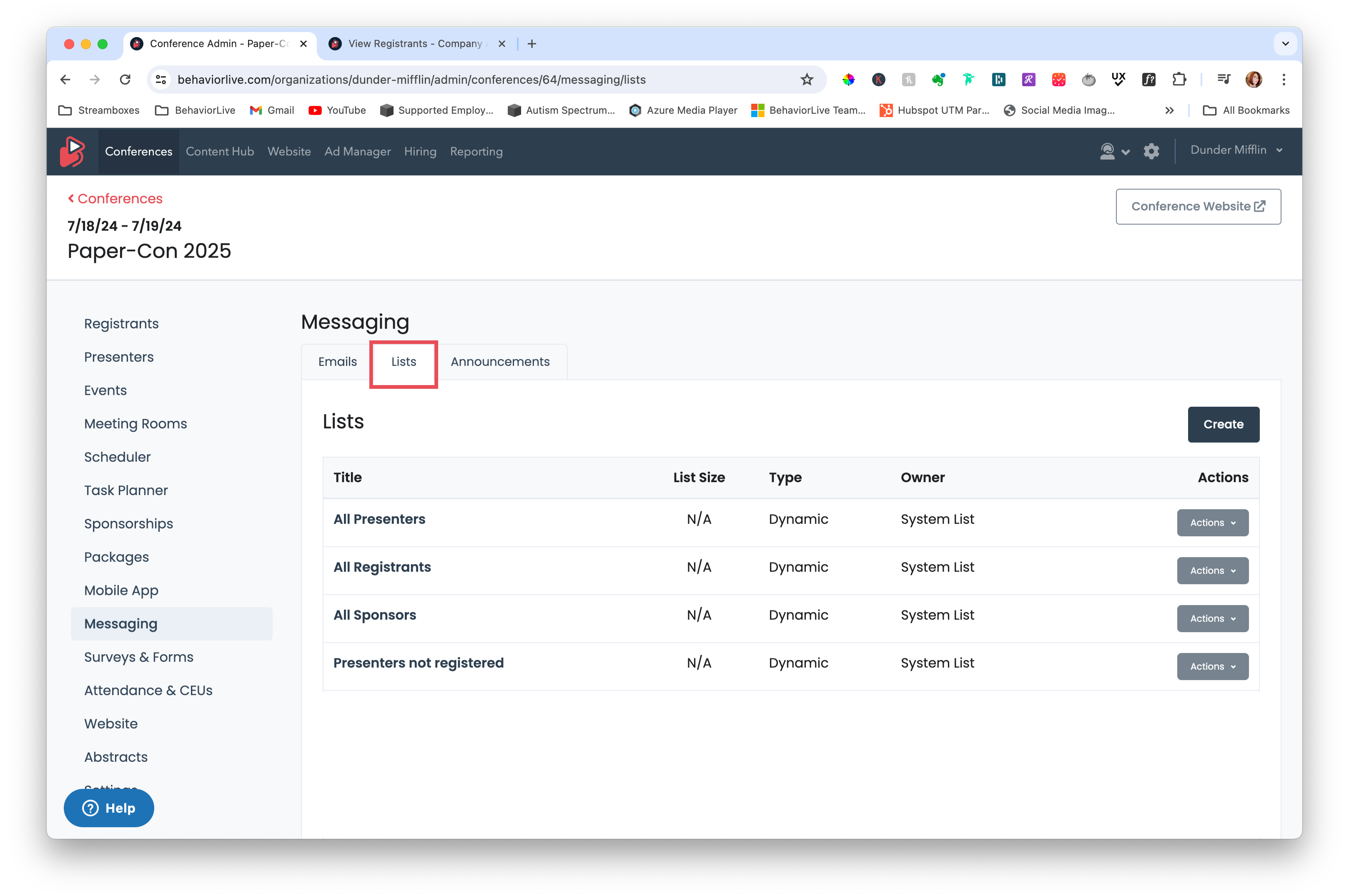The height and width of the screenshot is (896, 1349).
Task: Open Hiring in top navigation
Action: pos(420,151)
